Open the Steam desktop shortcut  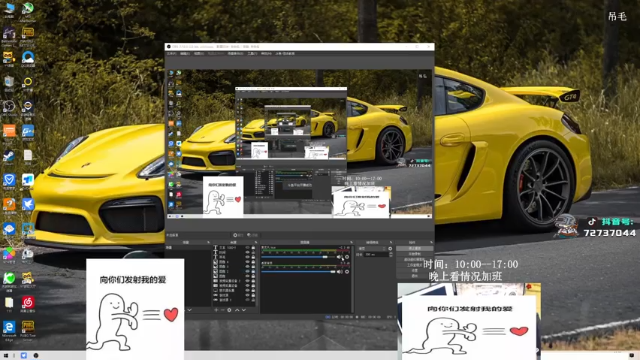pyautogui.click(x=9, y=156)
